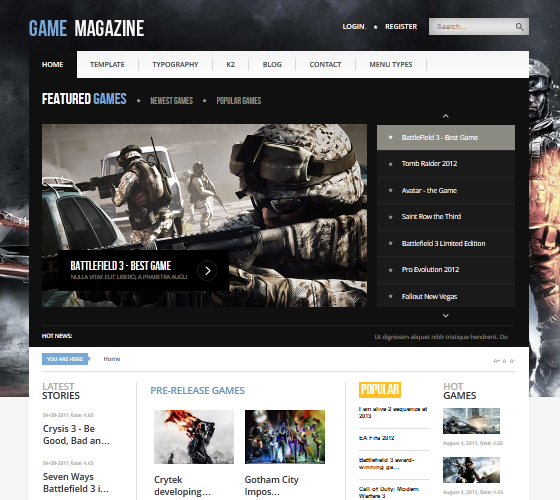Select the HOME menu item
This screenshot has width=560, height=500.
pos(52,65)
